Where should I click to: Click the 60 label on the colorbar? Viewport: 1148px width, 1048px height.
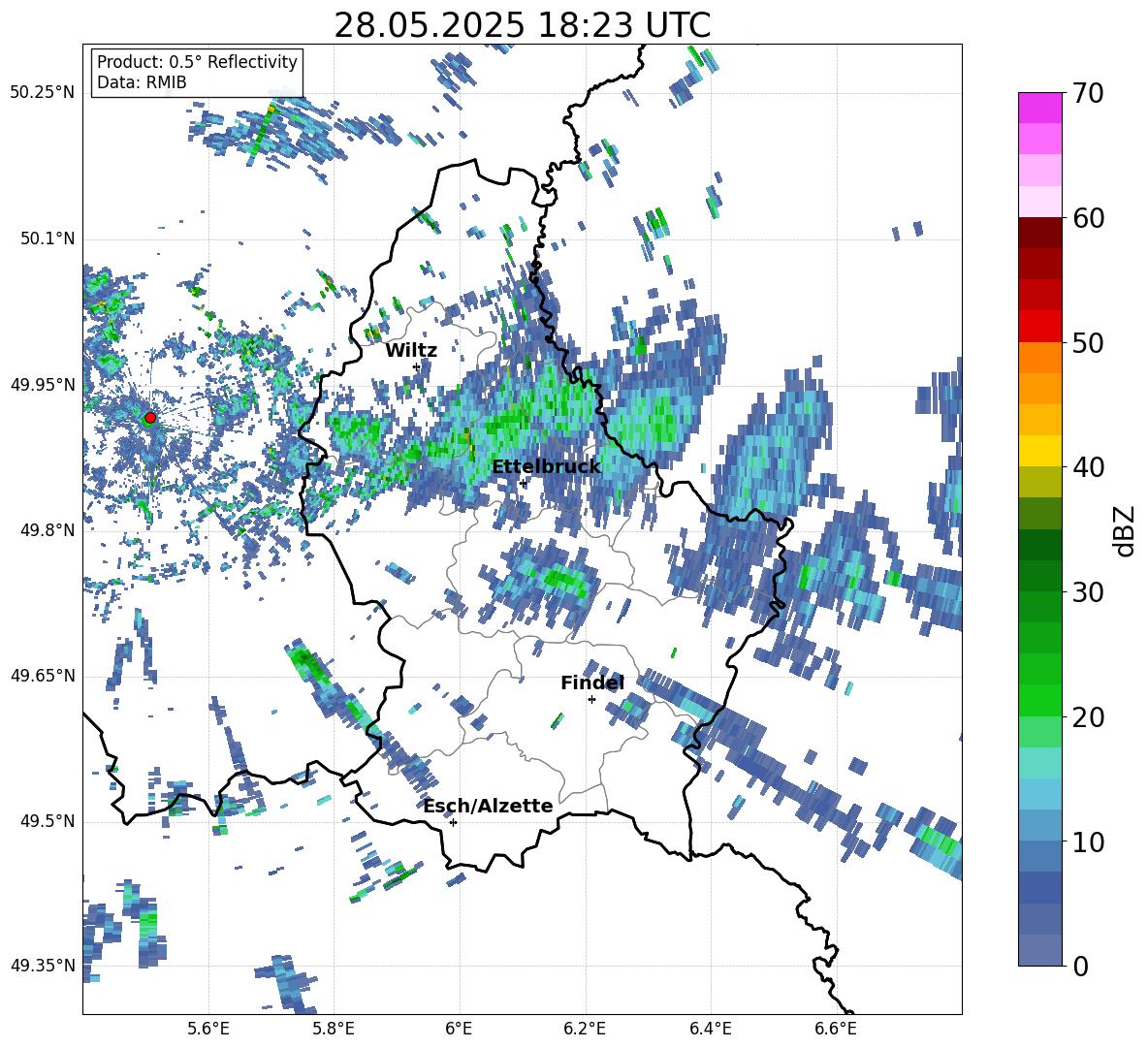1088,218
